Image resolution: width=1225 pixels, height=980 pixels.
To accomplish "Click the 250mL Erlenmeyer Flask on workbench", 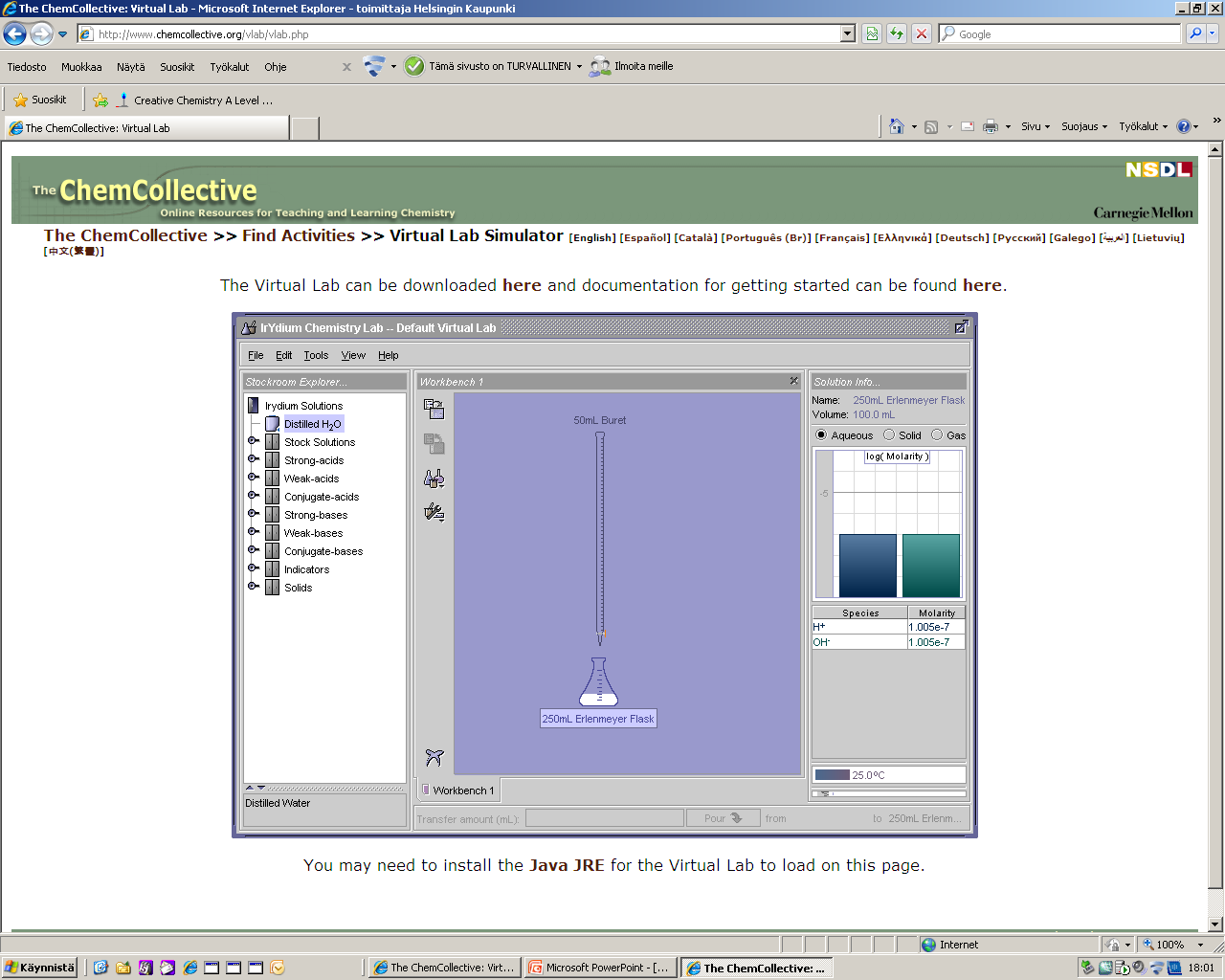I will tap(599, 681).
